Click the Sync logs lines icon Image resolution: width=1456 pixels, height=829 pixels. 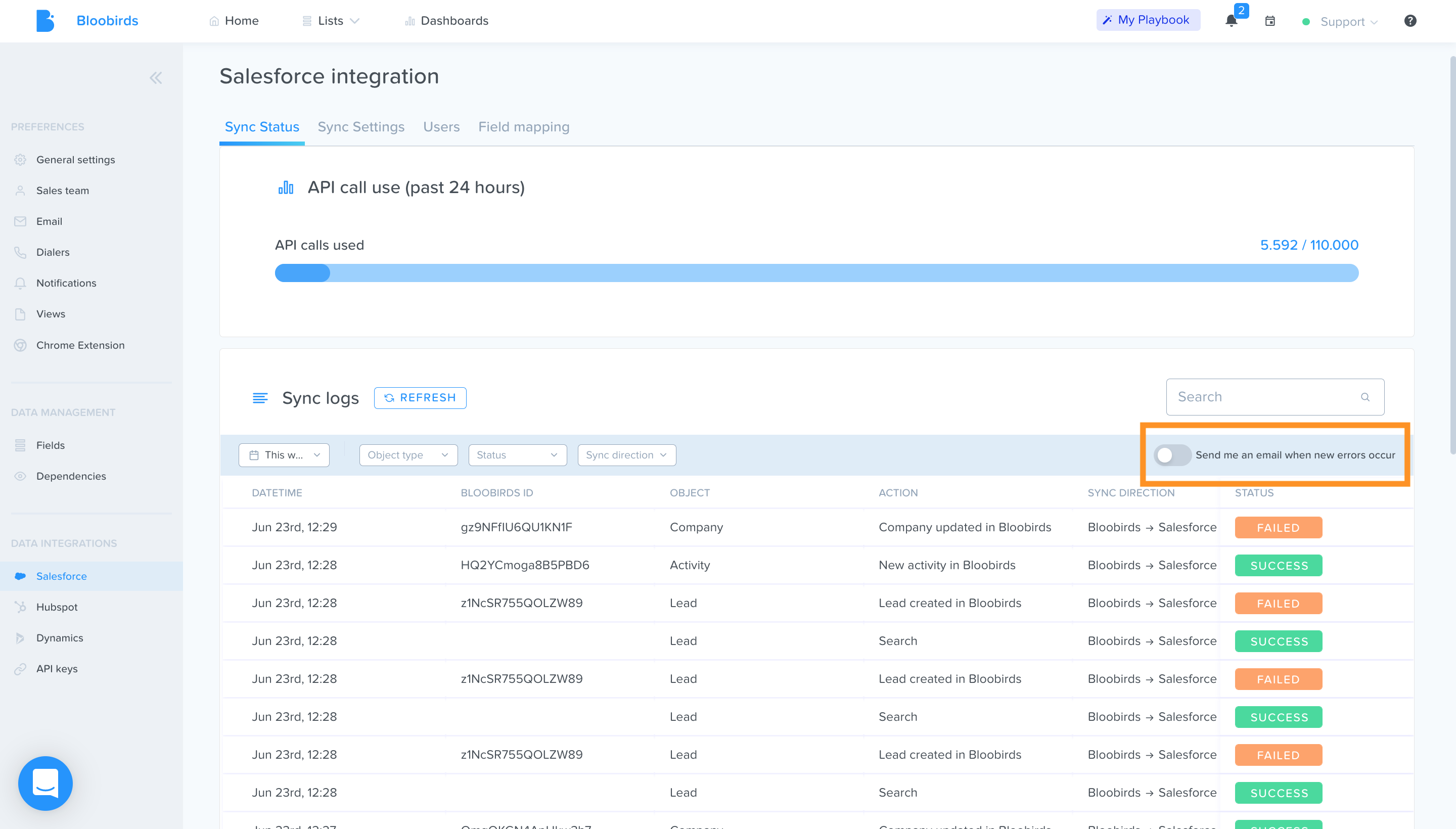(x=260, y=398)
